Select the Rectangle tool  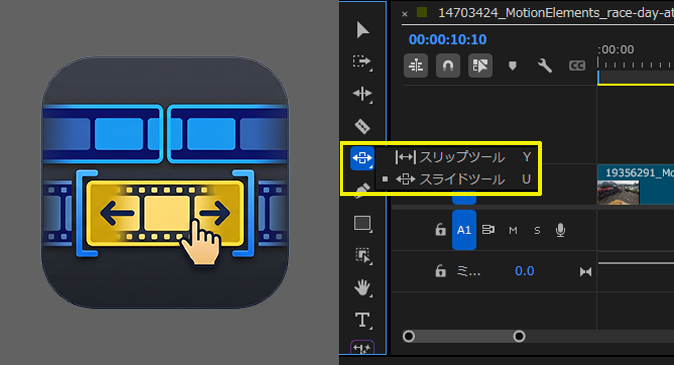pyautogui.click(x=362, y=224)
